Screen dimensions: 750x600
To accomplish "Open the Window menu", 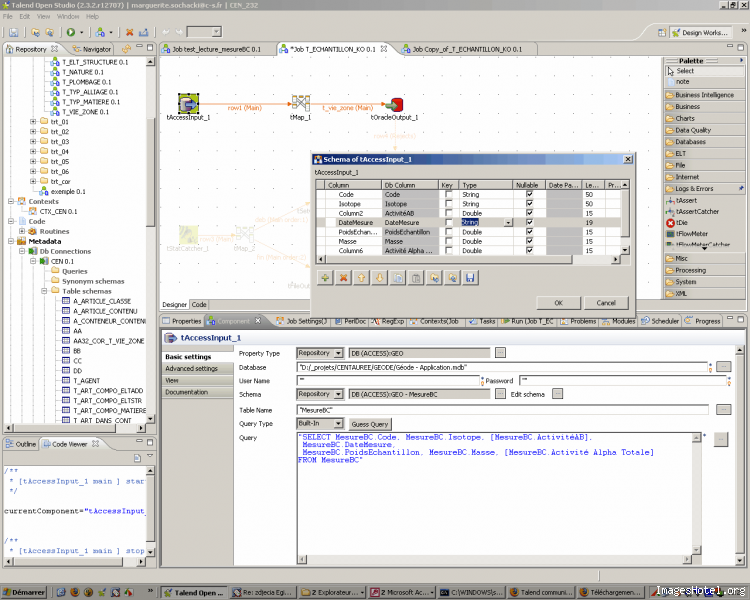I will (x=68, y=16).
